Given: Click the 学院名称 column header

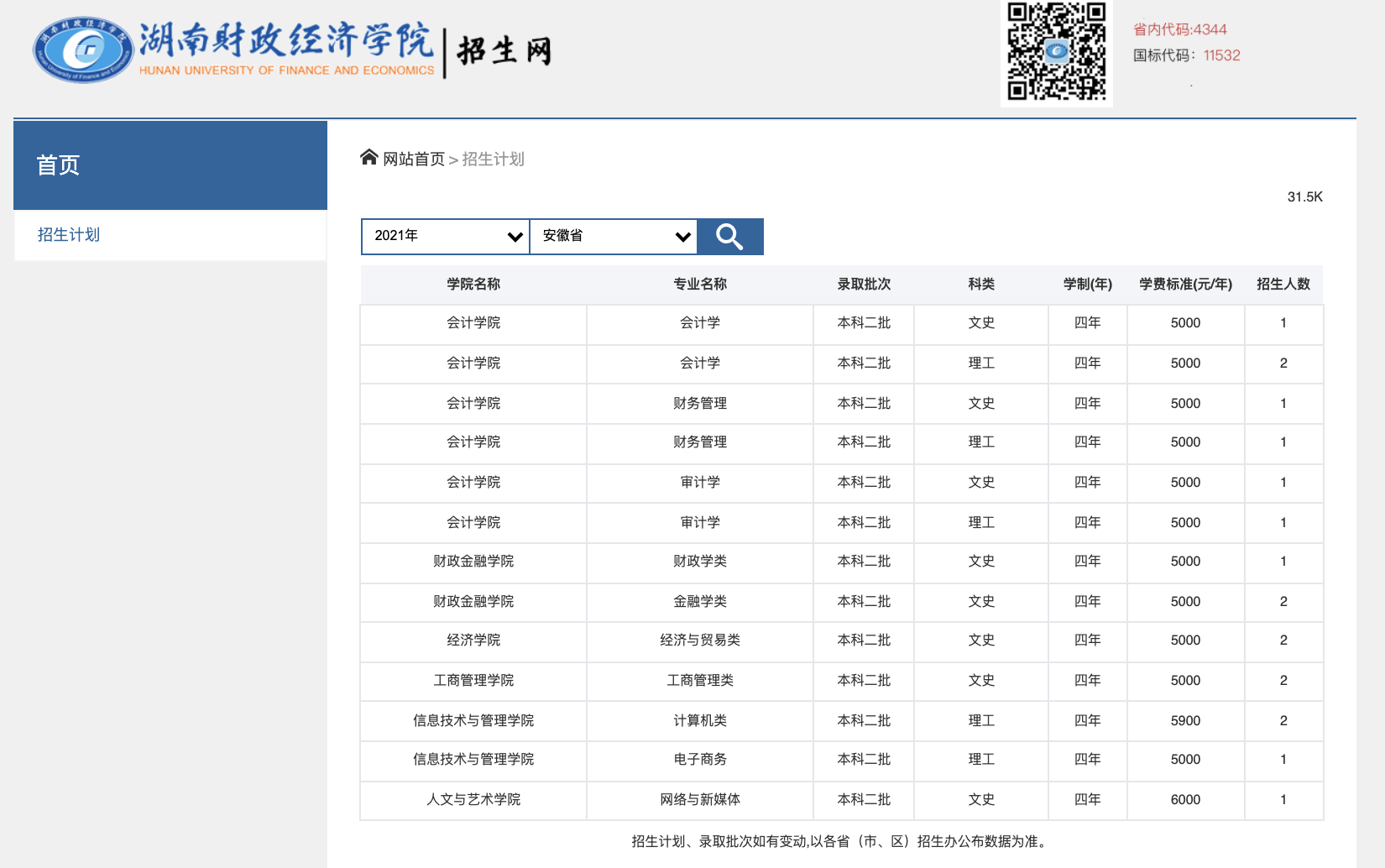Looking at the screenshot, I should coord(473,285).
